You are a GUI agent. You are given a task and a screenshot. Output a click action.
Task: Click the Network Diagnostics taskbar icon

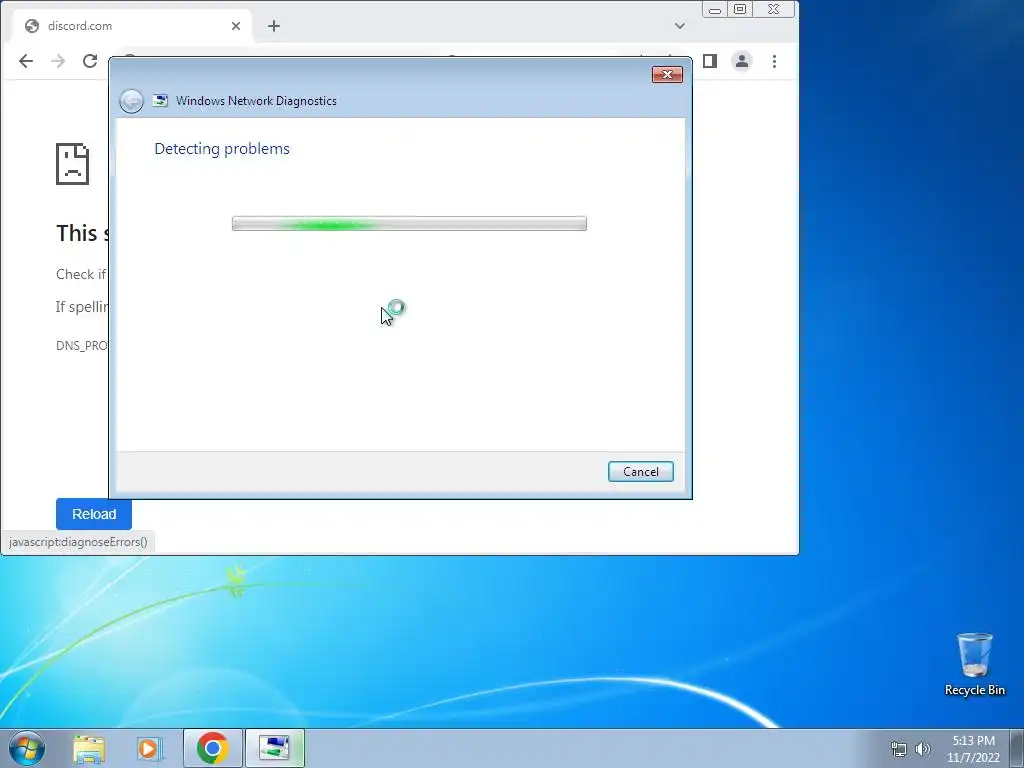coord(274,748)
